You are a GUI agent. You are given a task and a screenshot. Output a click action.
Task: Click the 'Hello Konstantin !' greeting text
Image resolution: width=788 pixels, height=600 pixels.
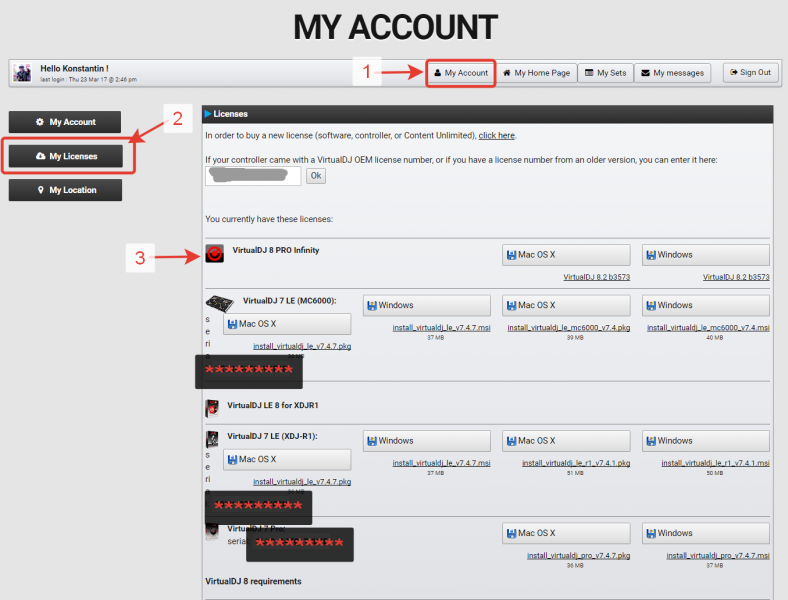point(74,68)
